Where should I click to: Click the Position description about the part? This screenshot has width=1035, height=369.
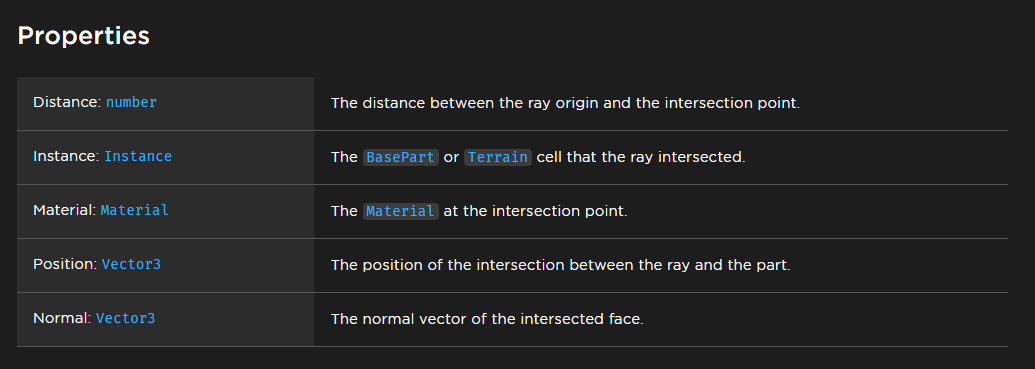[x=560, y=265]
